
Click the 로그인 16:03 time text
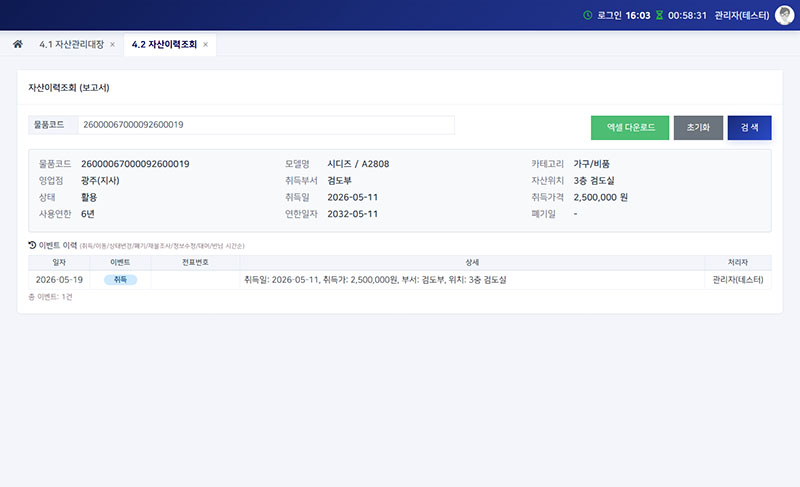pos(623,15)
